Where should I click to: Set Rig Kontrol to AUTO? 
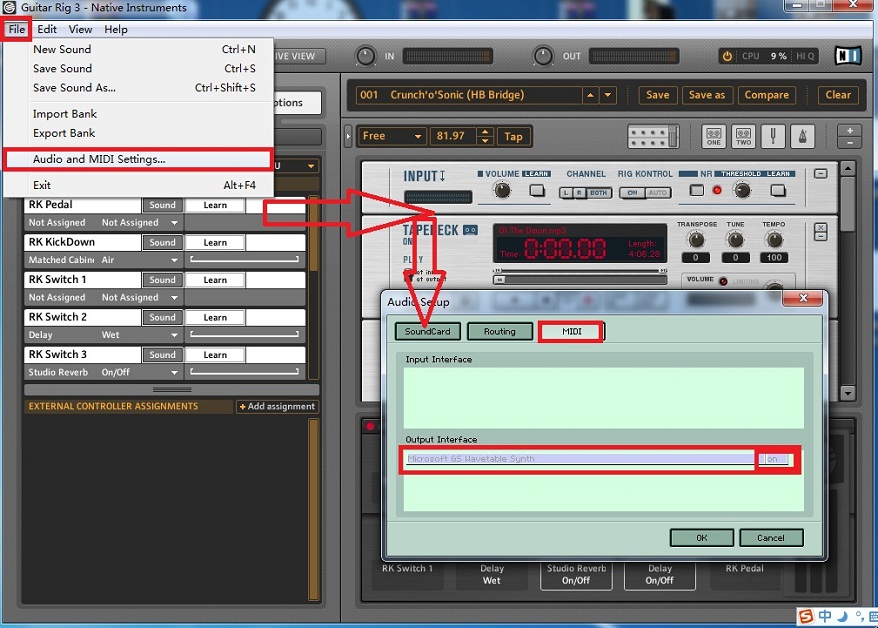pos(658,193)
